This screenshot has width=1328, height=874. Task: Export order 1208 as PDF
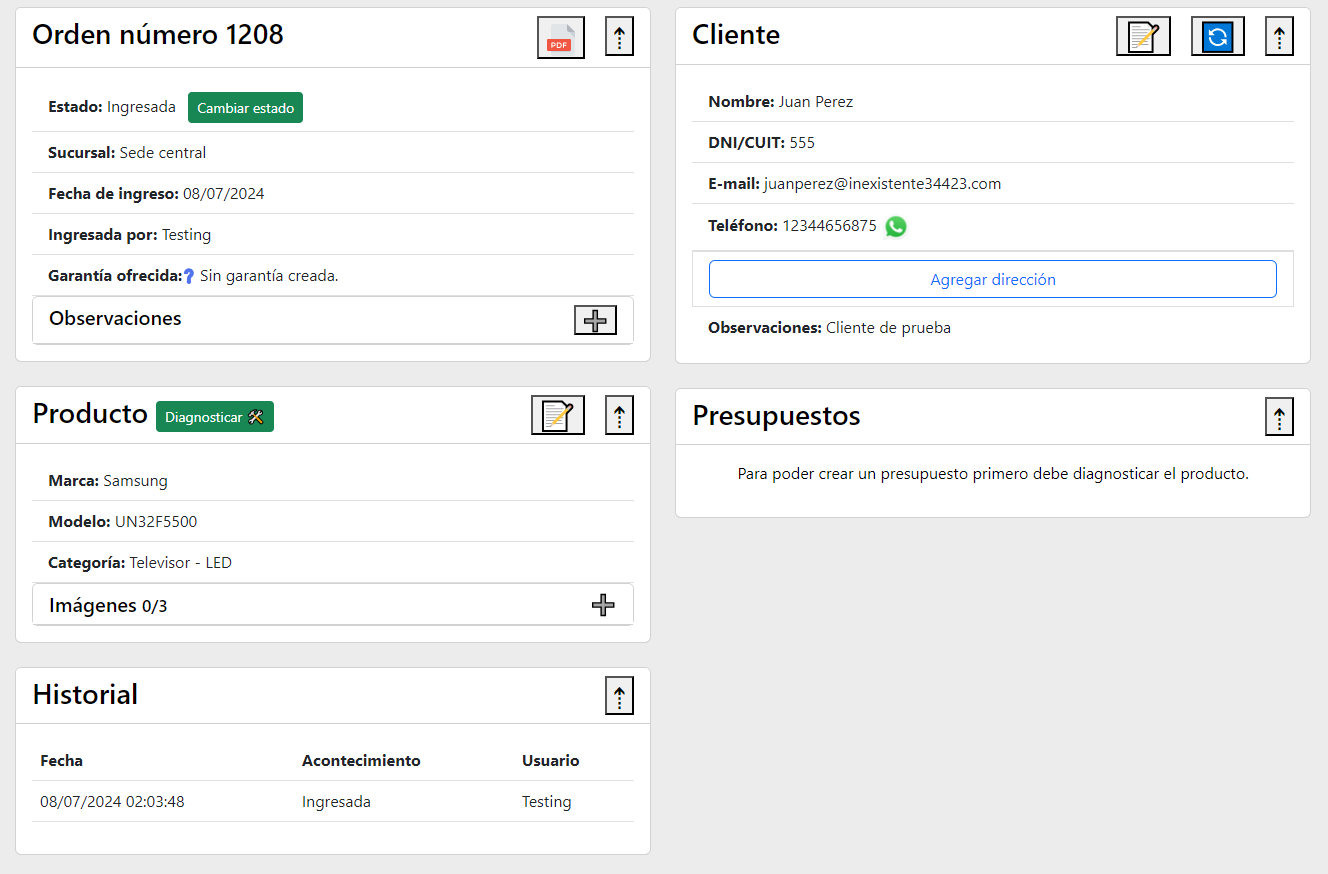click(560, 36)
